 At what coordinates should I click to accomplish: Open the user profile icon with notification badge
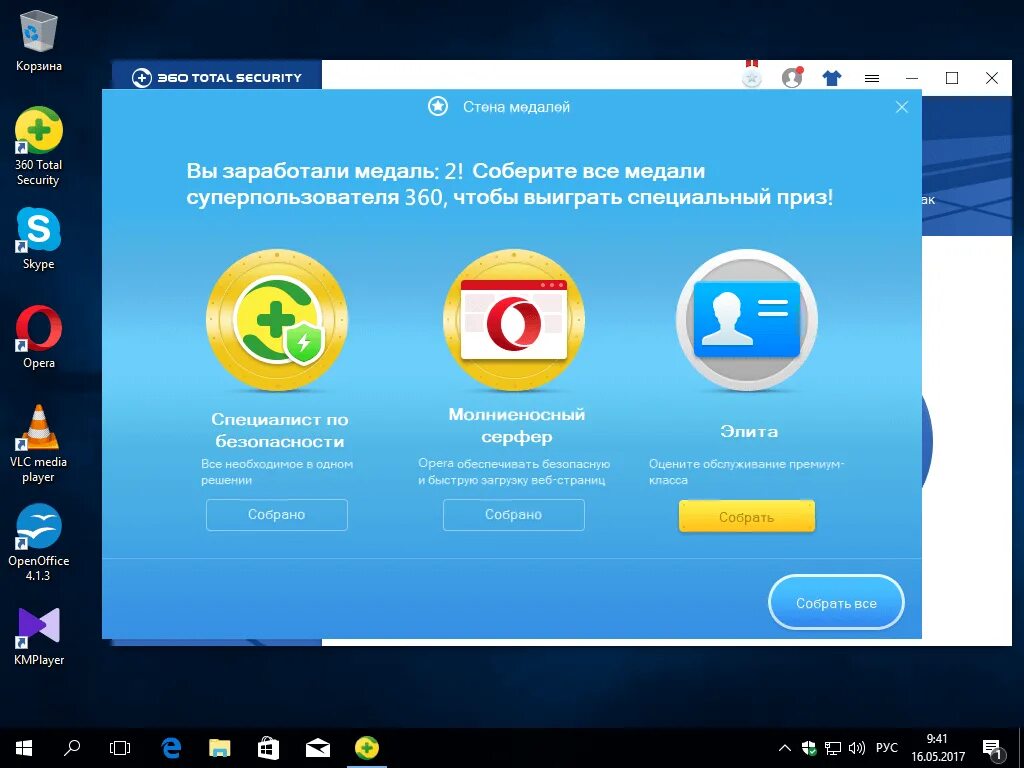tap(793, 77)
